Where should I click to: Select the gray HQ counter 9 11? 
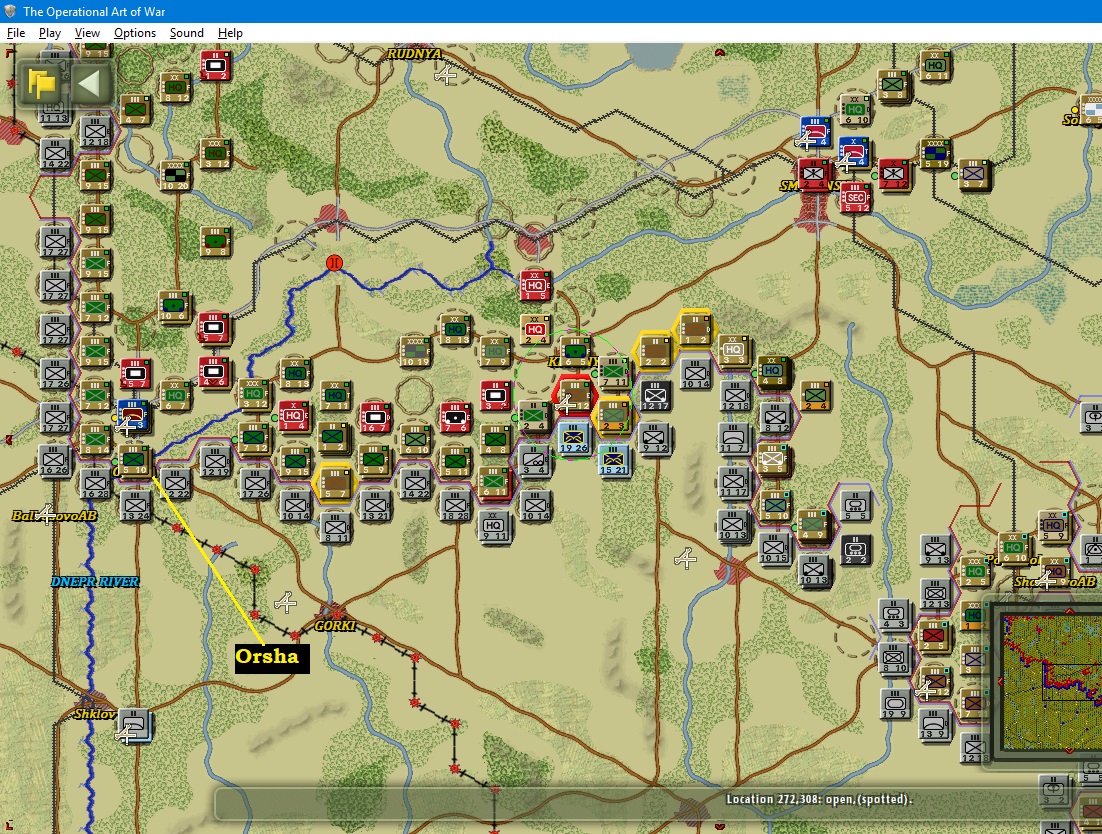[494, 526]
